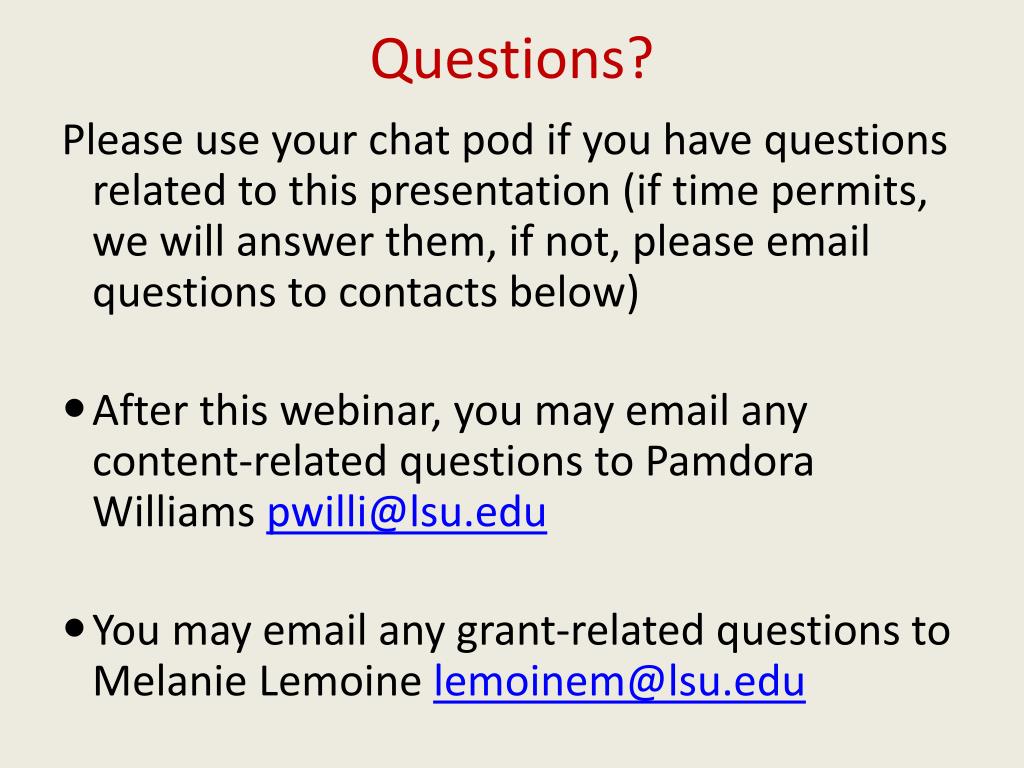The height and width of the screenshot is (768, 1024).
Task: Click the words '(if time permits,'
Action: [x=775, y=191]
